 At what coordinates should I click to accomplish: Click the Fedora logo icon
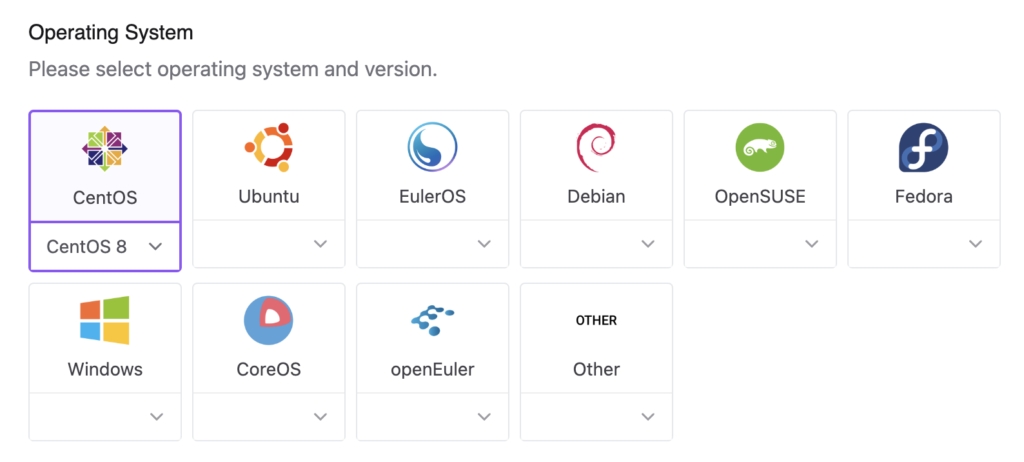click(923, 148)
